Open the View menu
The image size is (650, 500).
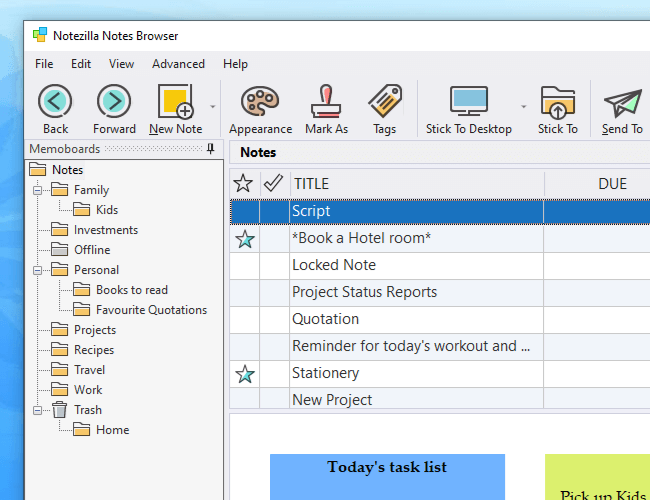[121, 64]
